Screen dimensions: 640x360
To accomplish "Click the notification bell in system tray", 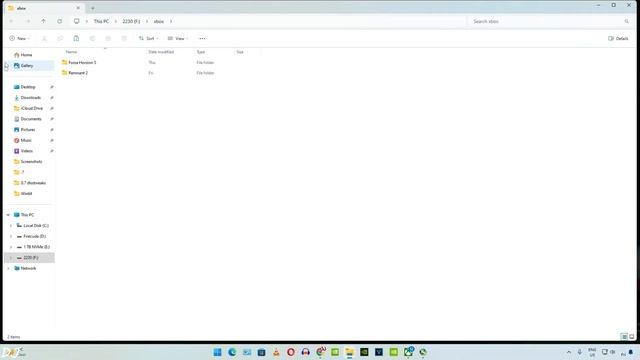I will [x=631, y=352].
